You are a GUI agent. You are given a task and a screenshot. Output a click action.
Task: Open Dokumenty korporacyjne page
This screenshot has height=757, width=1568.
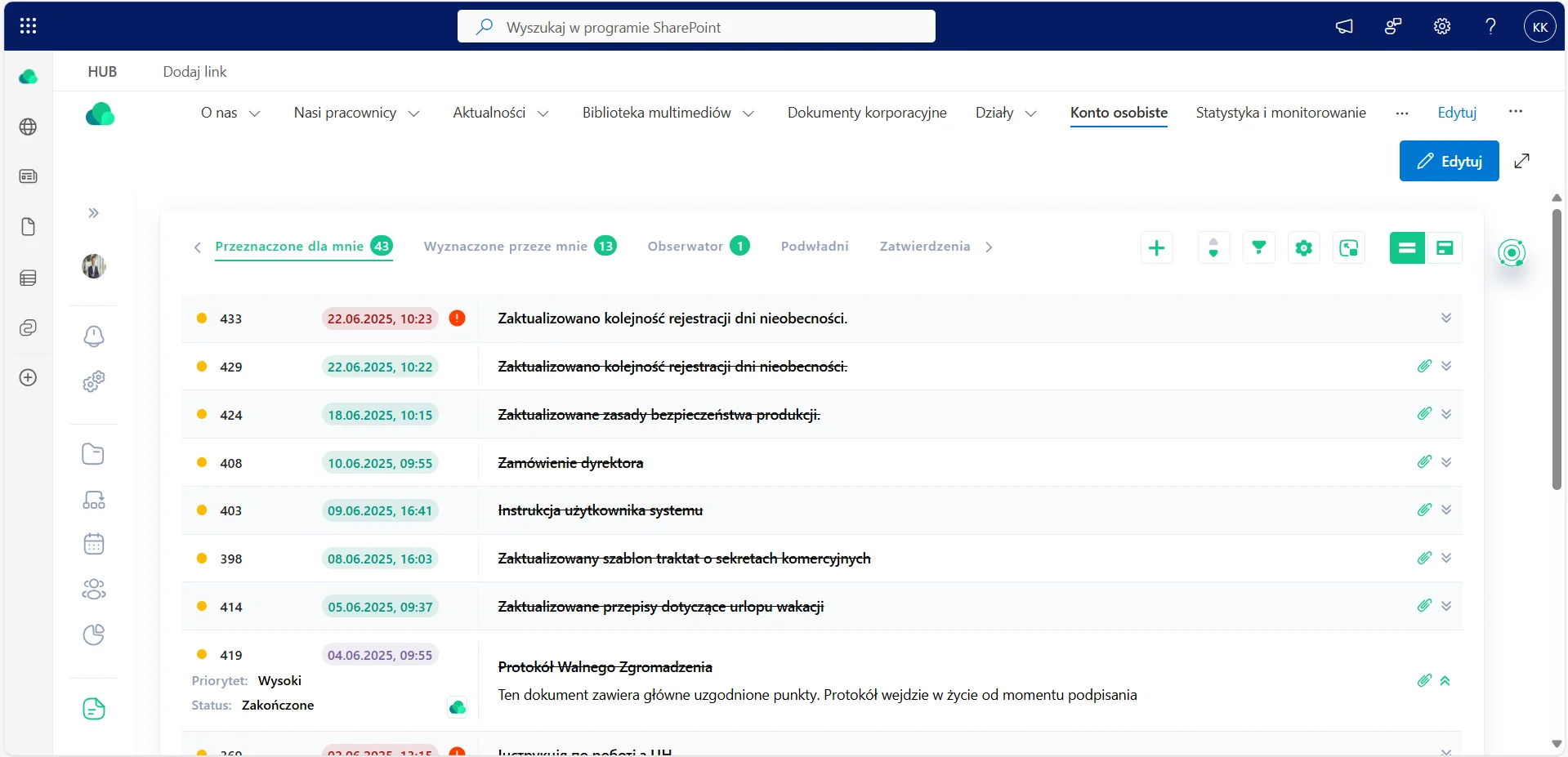click(x=867, y=113)
